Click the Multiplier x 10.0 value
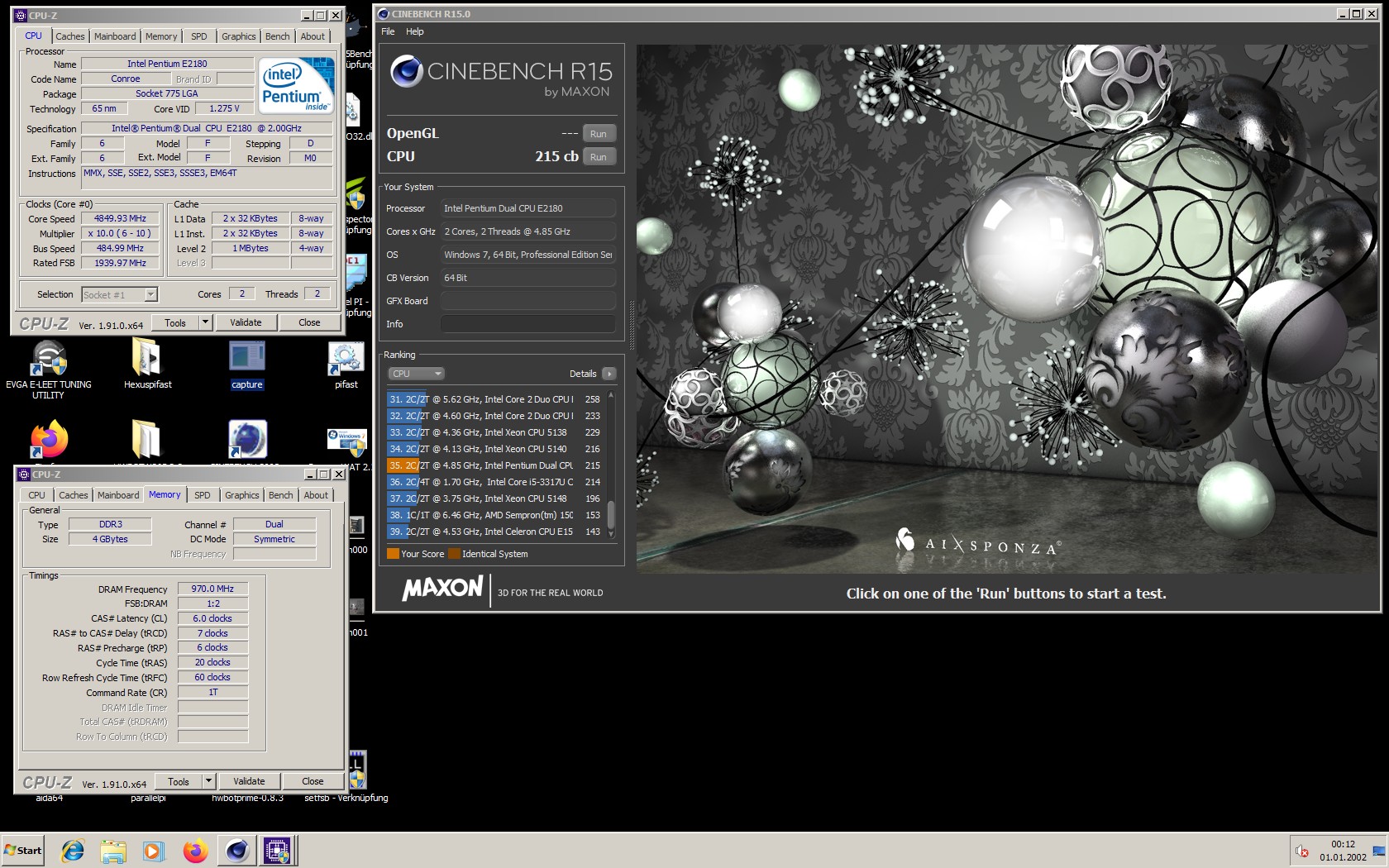 [120, 234]
